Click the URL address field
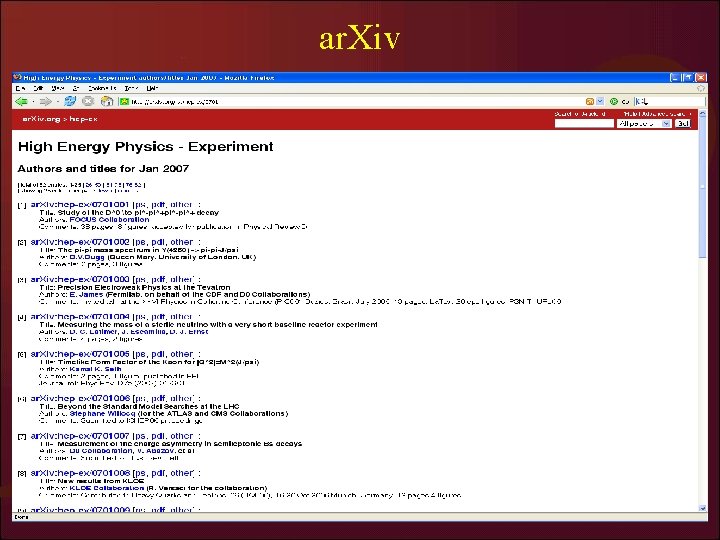The height and width of the screenshot is (540, 720). click(x=351, y=101)
